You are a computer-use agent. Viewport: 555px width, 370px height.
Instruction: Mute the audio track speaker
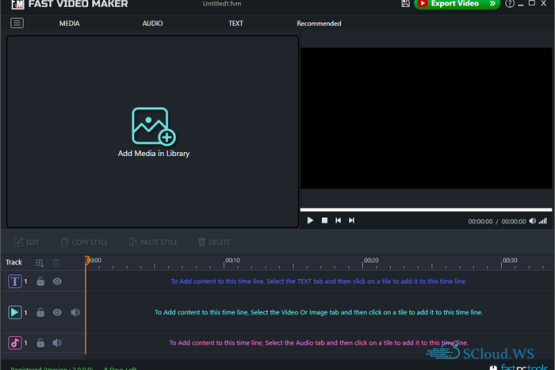pos(57,343)
